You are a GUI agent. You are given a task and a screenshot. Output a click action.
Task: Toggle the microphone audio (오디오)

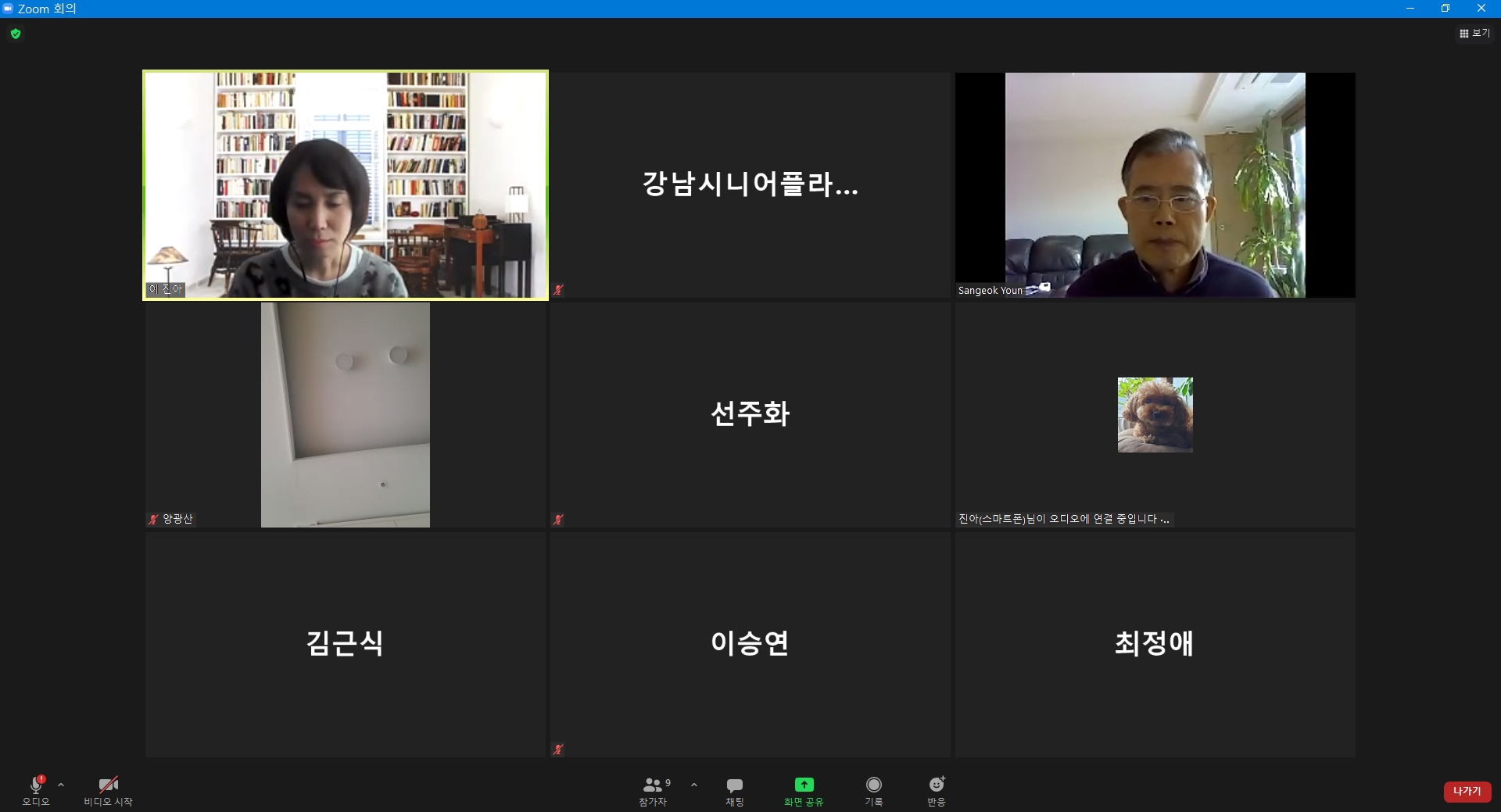[x=36, y=790]
